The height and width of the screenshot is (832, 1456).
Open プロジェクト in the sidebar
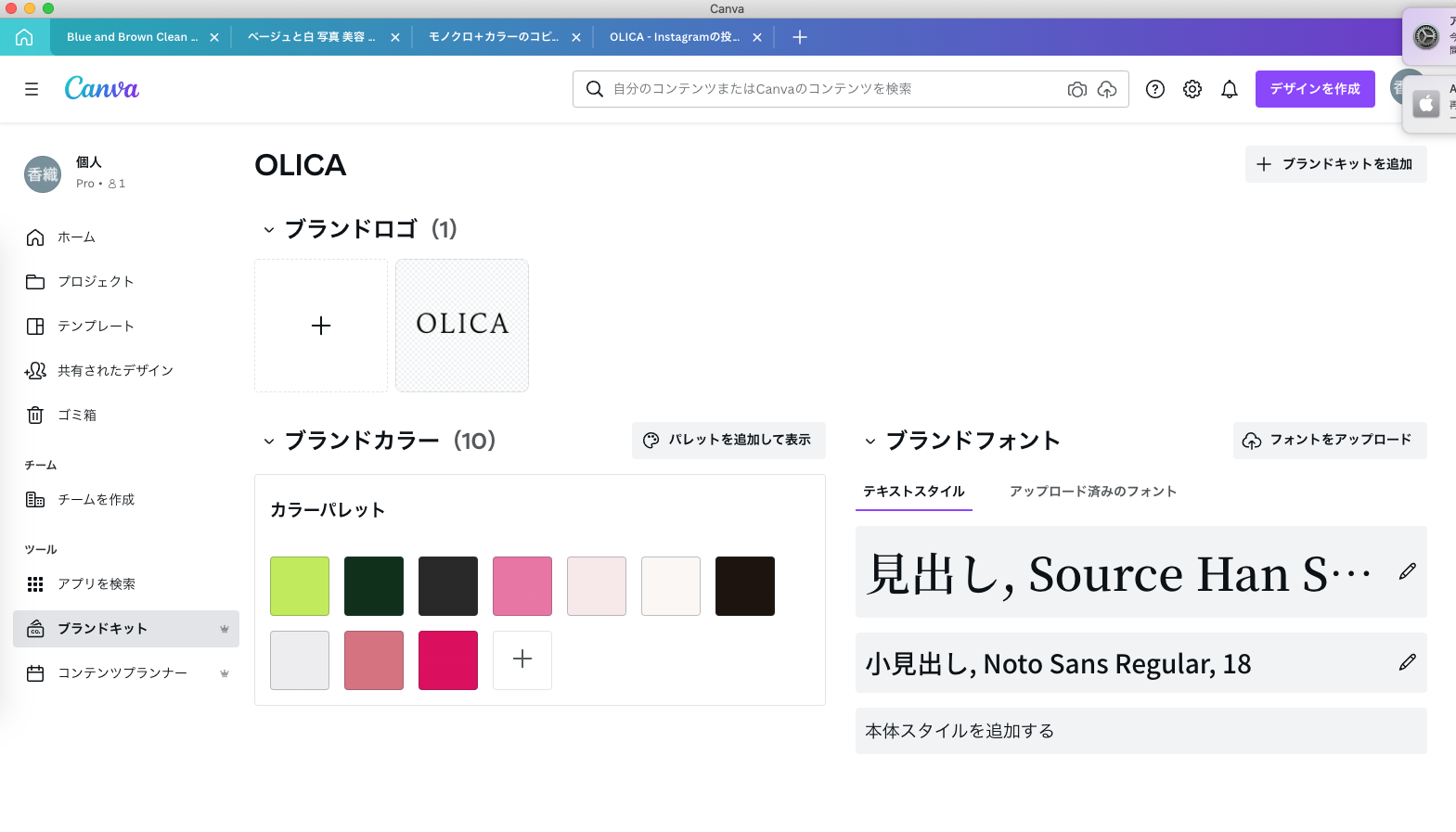click(x=126, y=282)
